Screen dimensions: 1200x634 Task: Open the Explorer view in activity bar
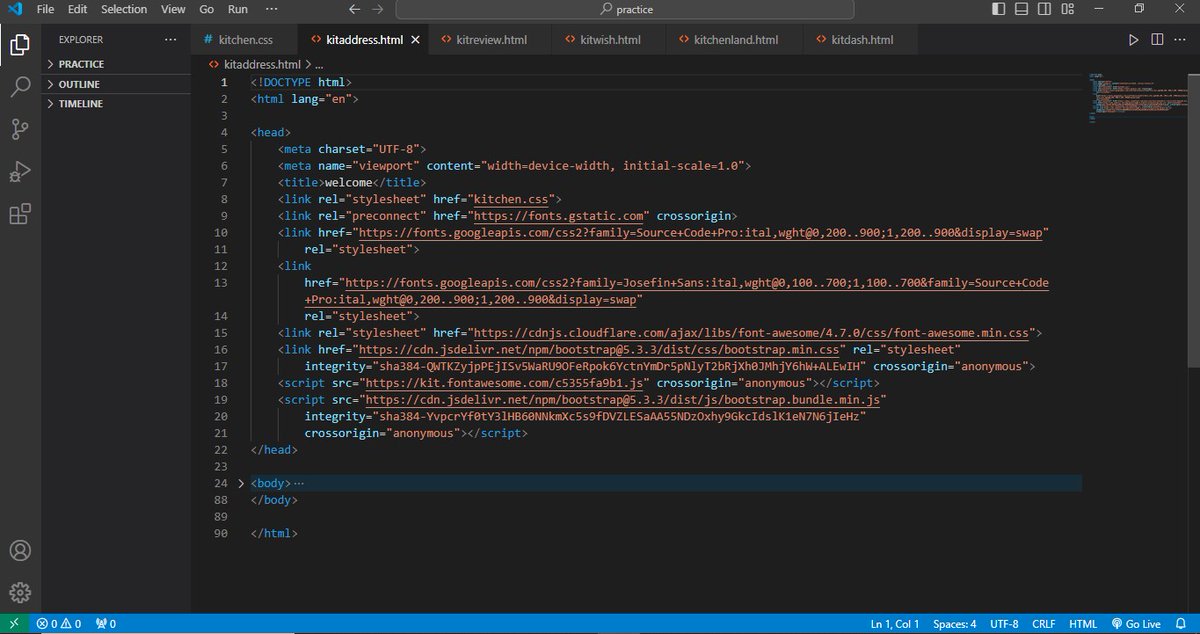pyautogui.click(x=19, y=45)
